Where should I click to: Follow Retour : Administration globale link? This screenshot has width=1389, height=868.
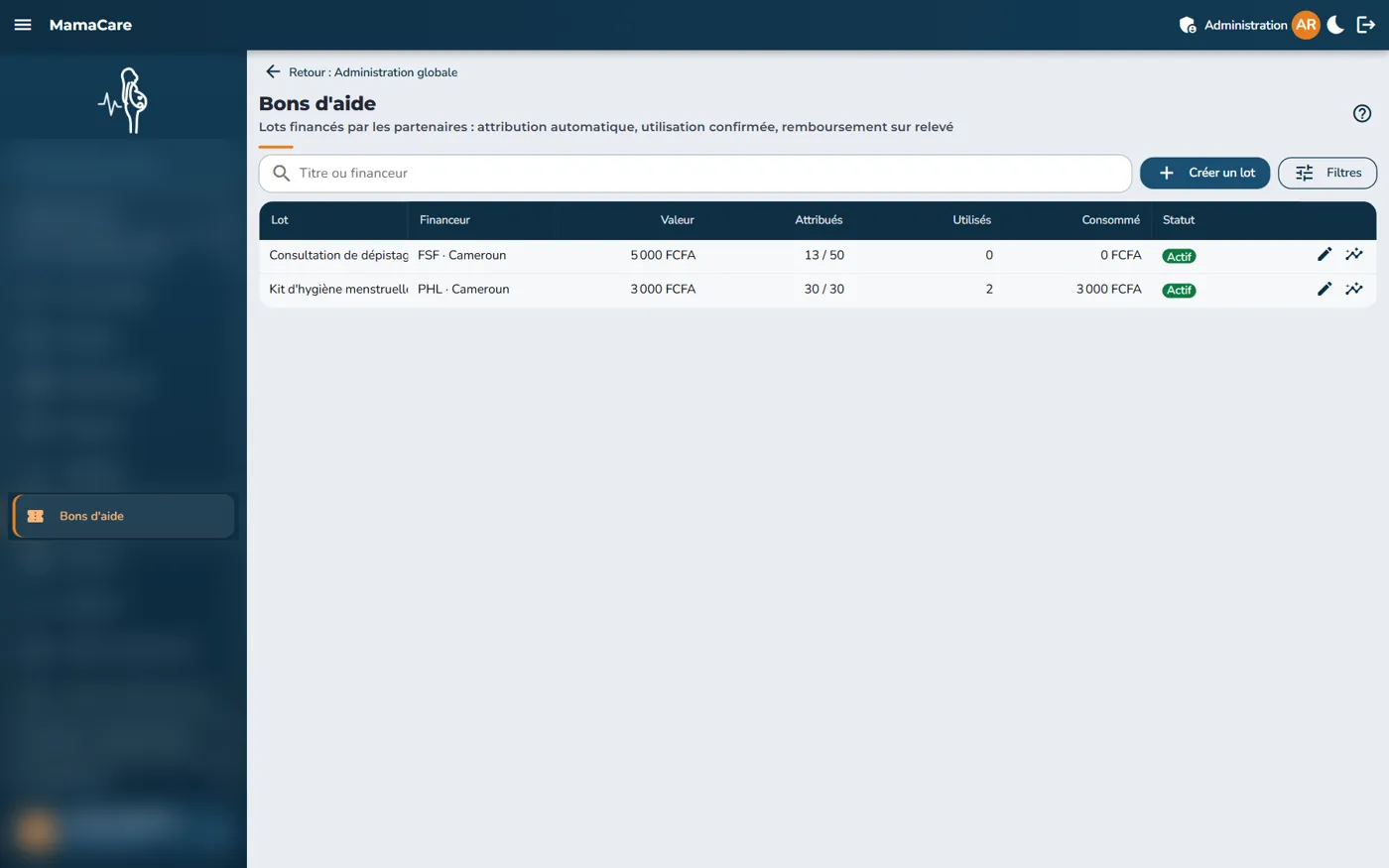click(373, 72)
